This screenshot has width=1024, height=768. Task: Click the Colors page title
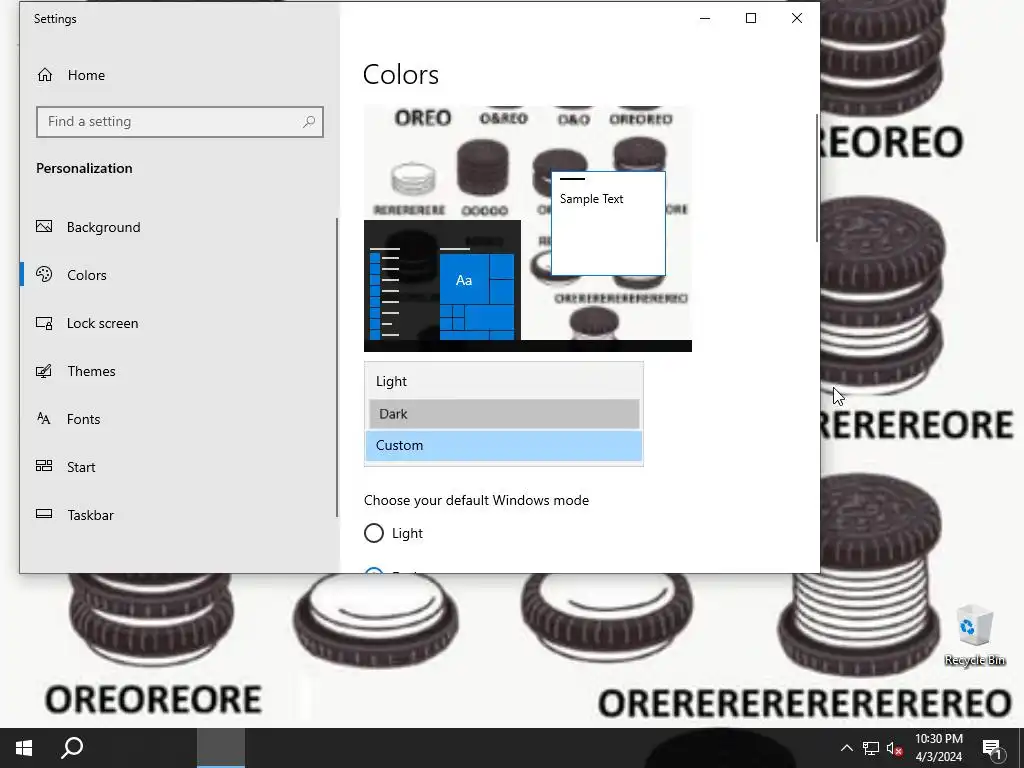click(401, 74)
